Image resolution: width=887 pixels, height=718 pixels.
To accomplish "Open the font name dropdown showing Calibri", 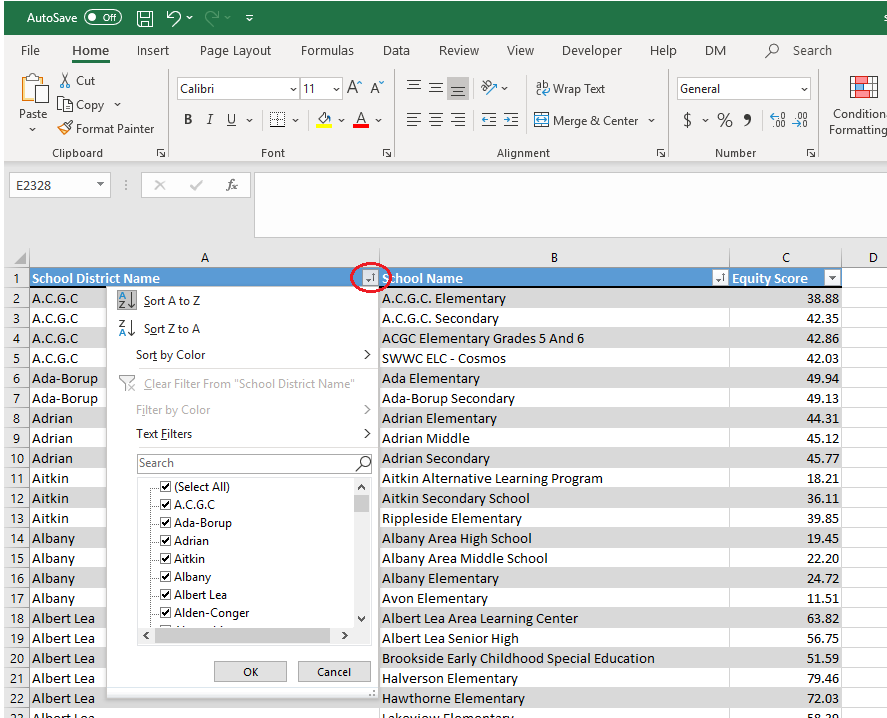I will [293, 89].
